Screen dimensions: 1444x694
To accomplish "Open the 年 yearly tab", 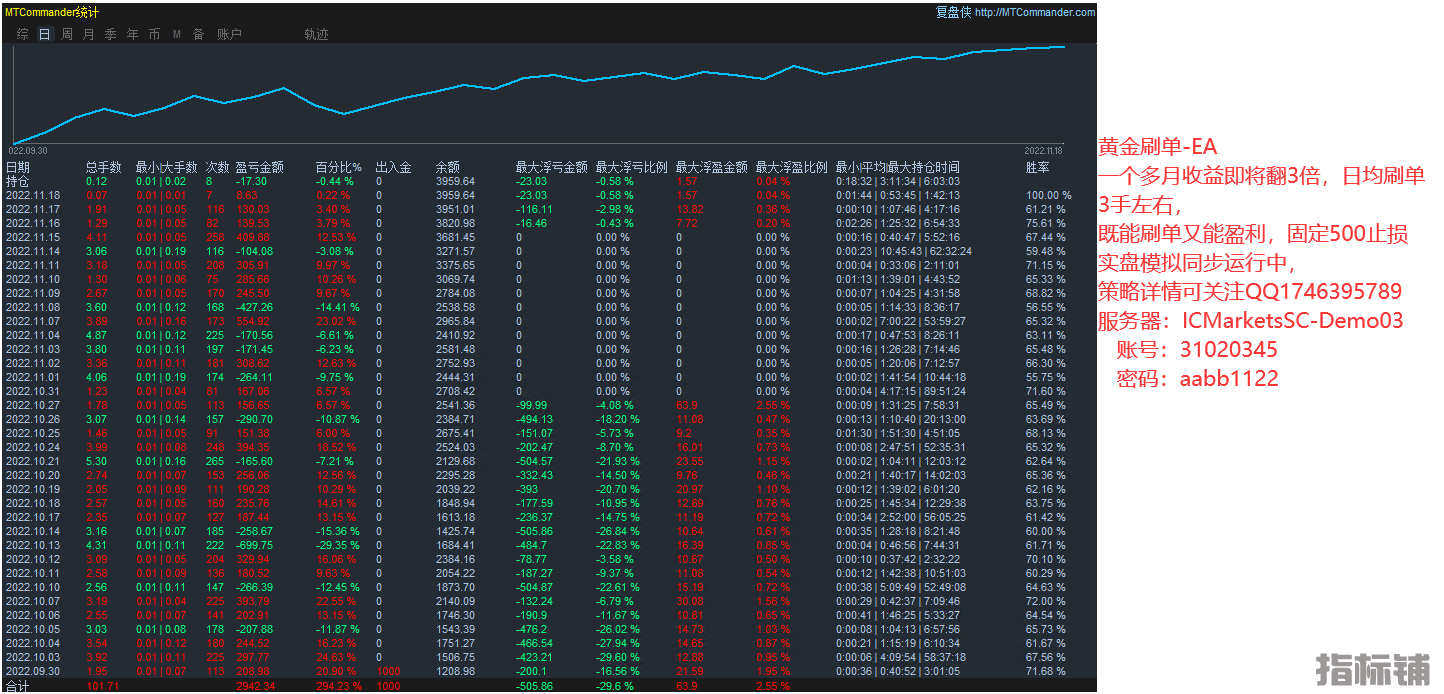I will coord(132,34).
